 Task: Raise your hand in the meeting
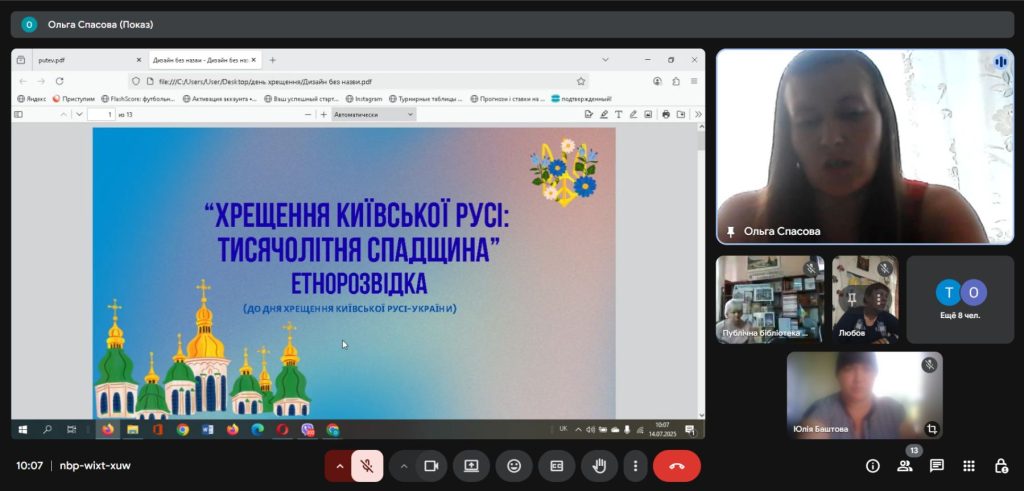point(599,466)
